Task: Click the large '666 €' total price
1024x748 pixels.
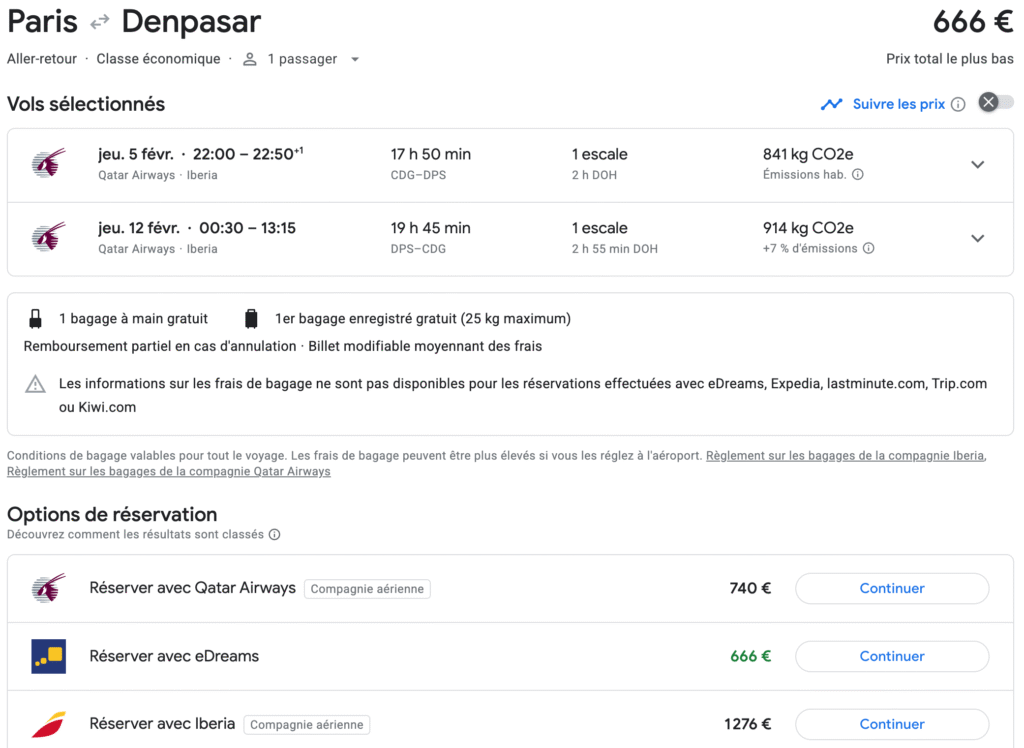Action: (973, 22)
